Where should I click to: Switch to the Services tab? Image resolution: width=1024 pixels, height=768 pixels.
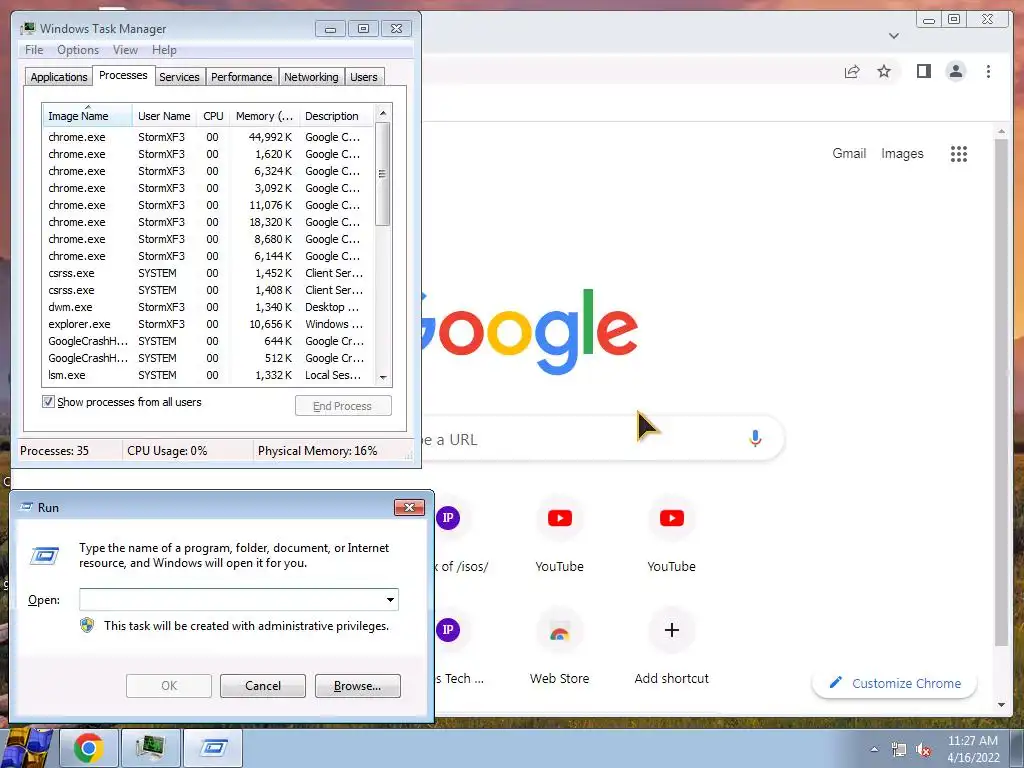[179, 77]
